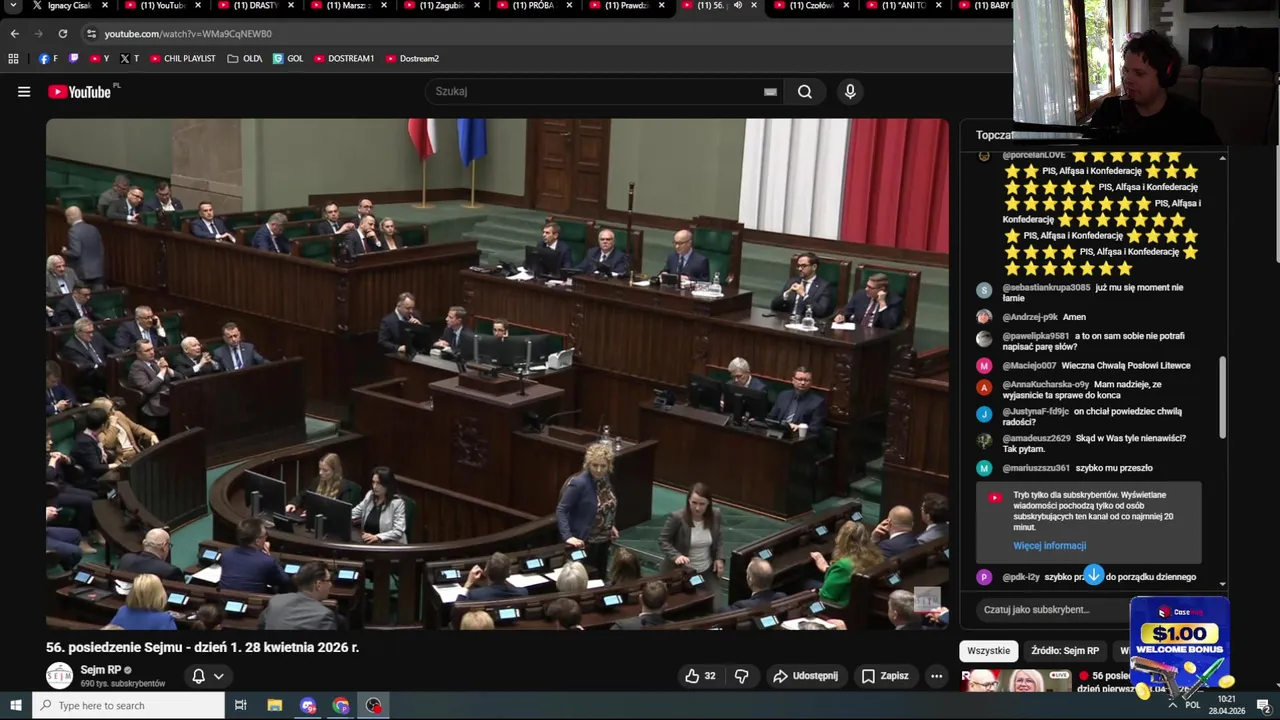Open the Facebook F bookmark
Image resolution: width=1280 pixels, height=720 pixels.
point(48,58)
